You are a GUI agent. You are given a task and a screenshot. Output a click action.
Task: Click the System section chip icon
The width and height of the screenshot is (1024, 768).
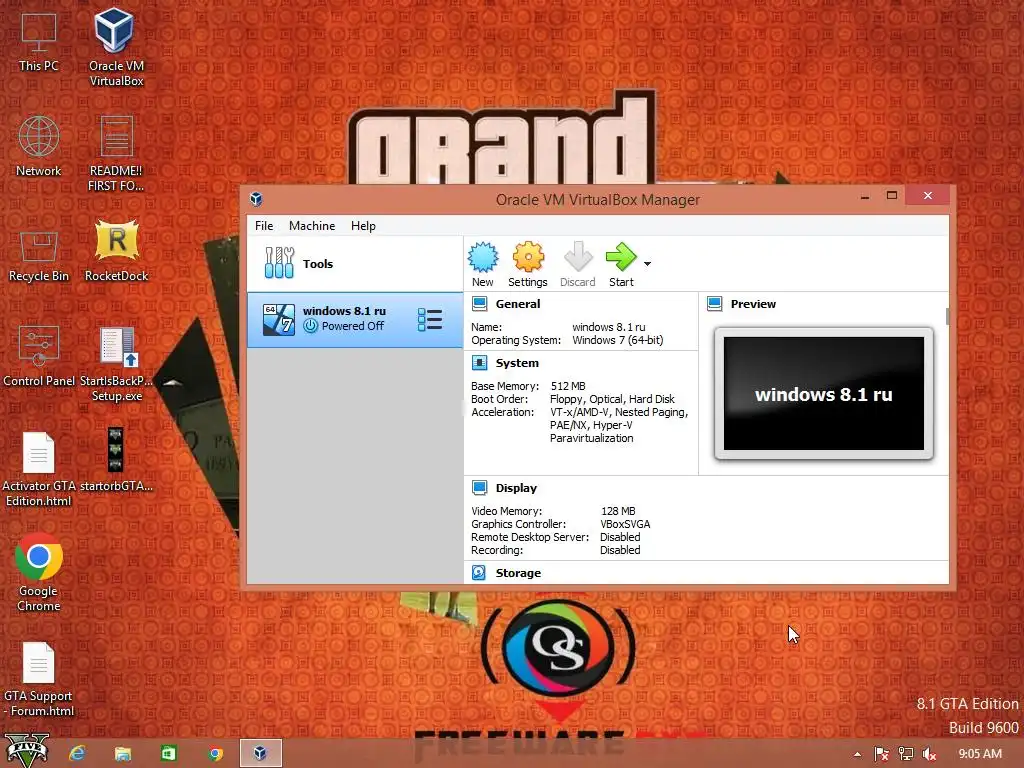(x=479, y=363)
